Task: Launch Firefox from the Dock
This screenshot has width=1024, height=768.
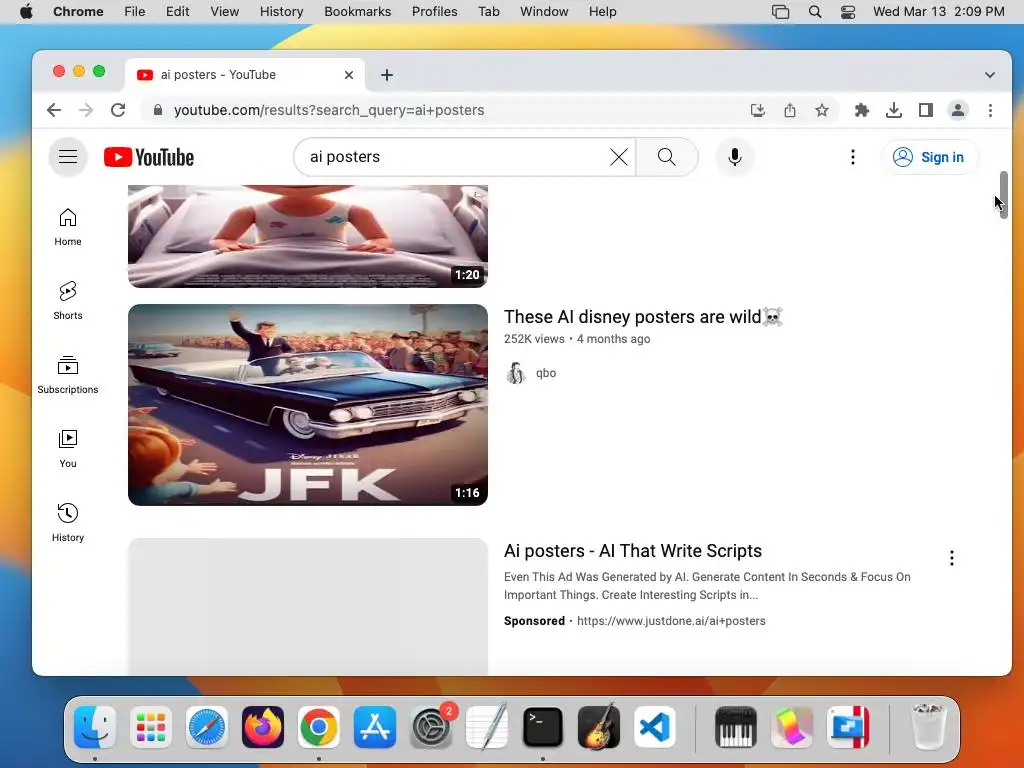Action: tap(263, 727)
